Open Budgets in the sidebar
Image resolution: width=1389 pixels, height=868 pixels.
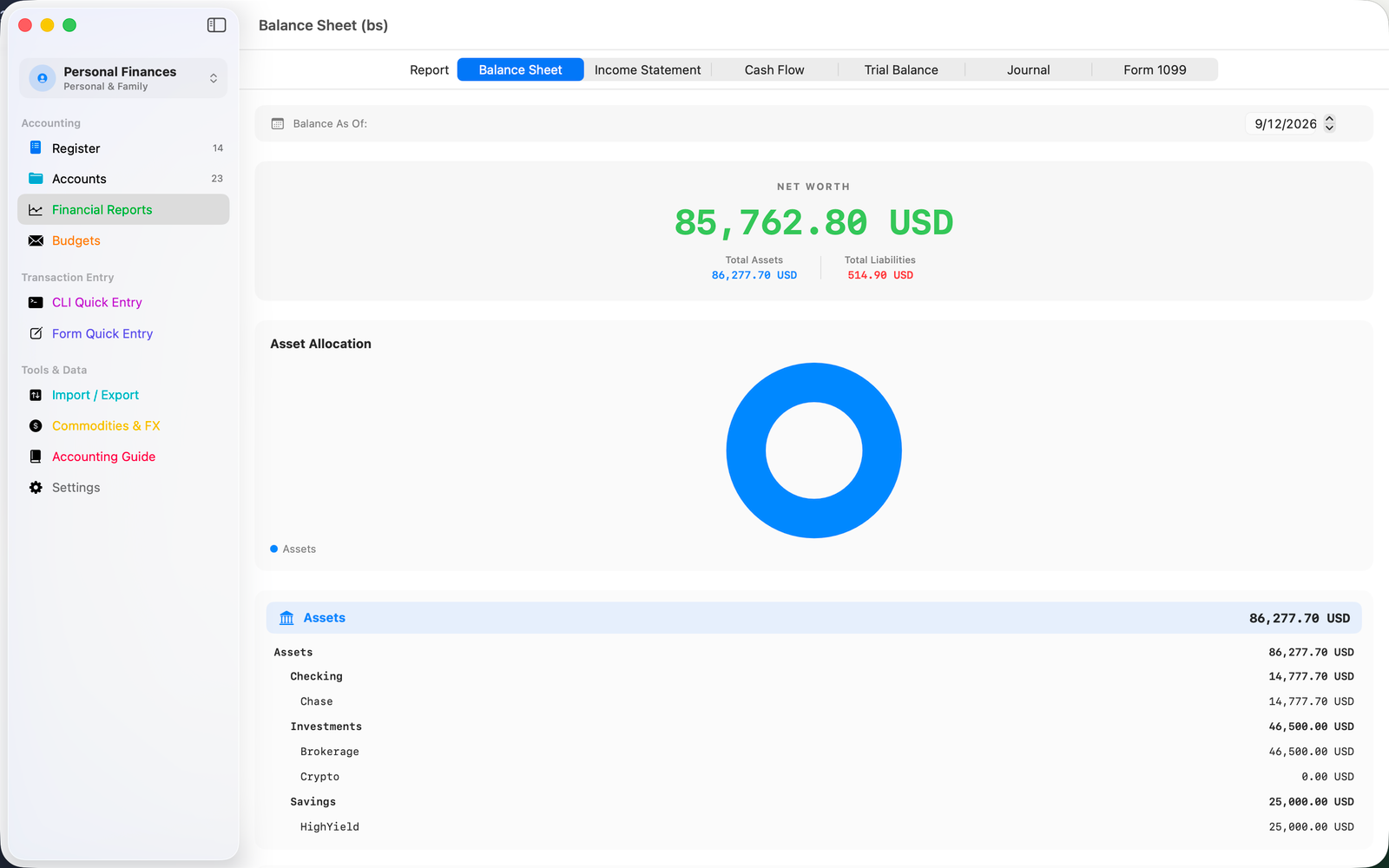click(x=123, y=240)
